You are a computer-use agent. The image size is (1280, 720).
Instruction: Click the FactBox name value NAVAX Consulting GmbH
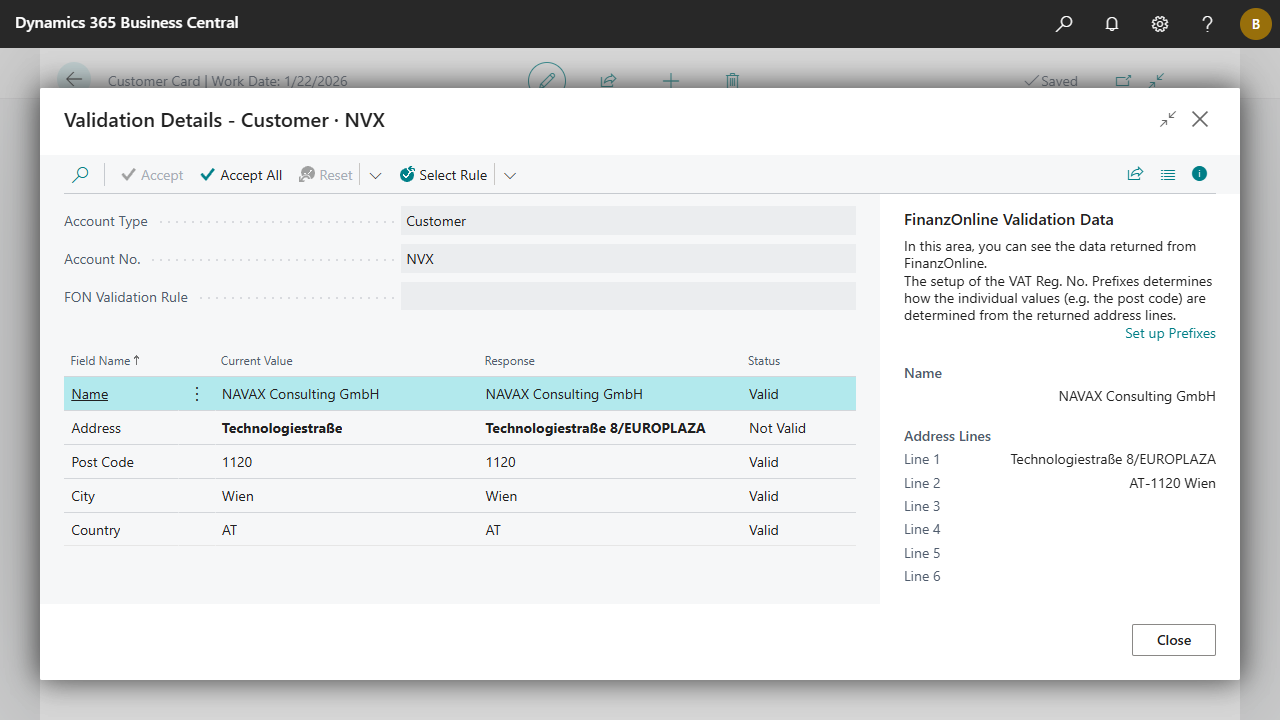[1137, 396]
